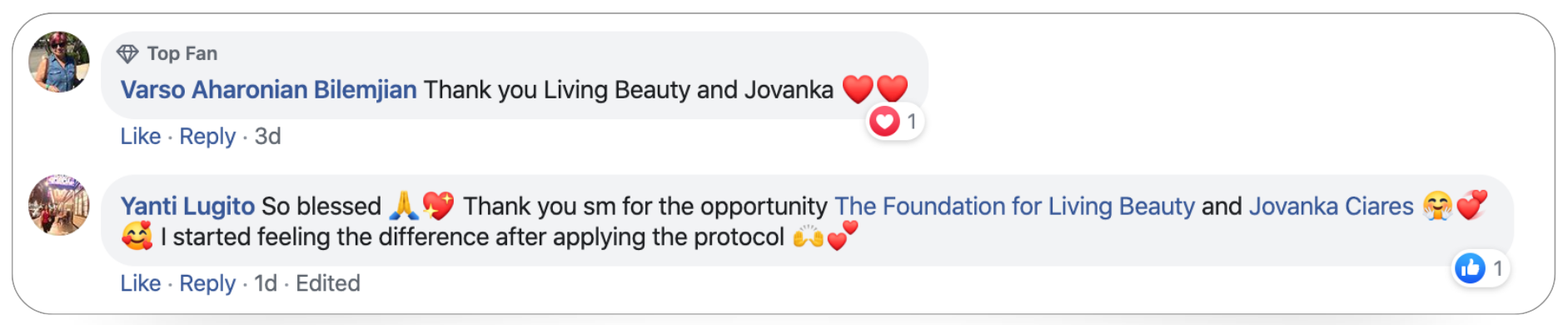Like Varso Aharonian Bilemjian's comment

pos(141,136)
